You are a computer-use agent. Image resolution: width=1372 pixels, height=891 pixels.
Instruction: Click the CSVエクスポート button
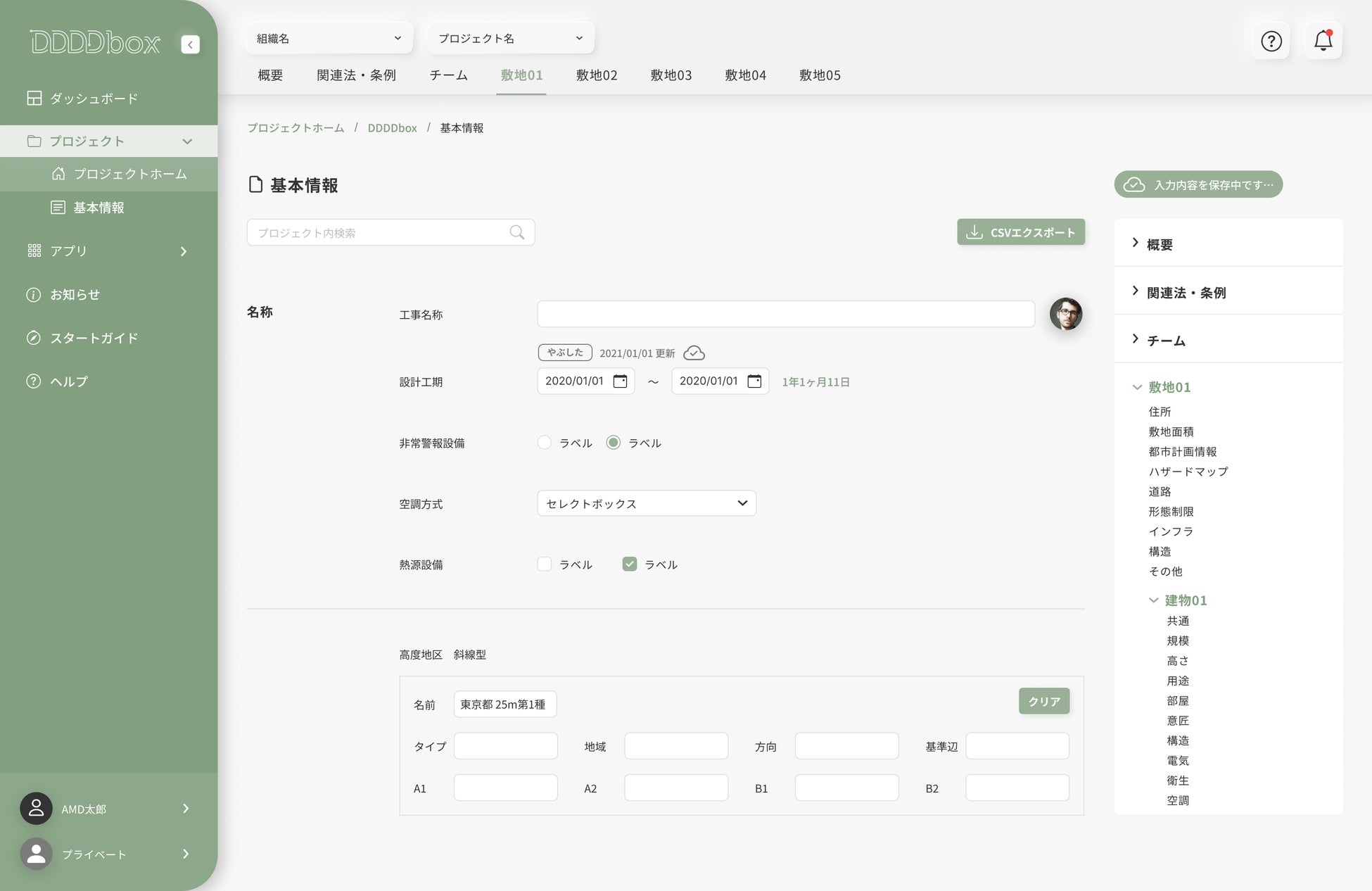tap(1020, 233)
